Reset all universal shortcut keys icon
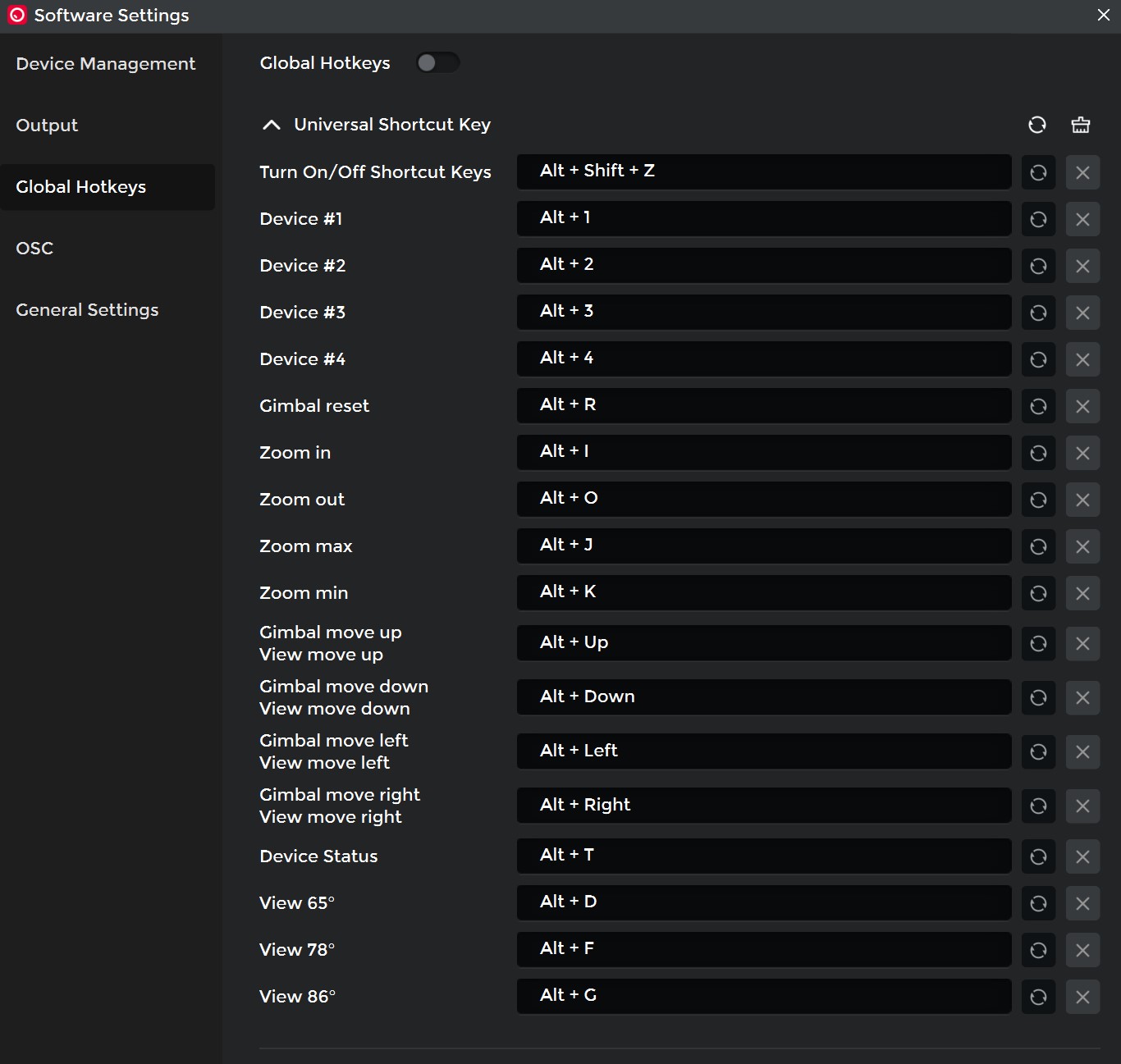 1037,125
